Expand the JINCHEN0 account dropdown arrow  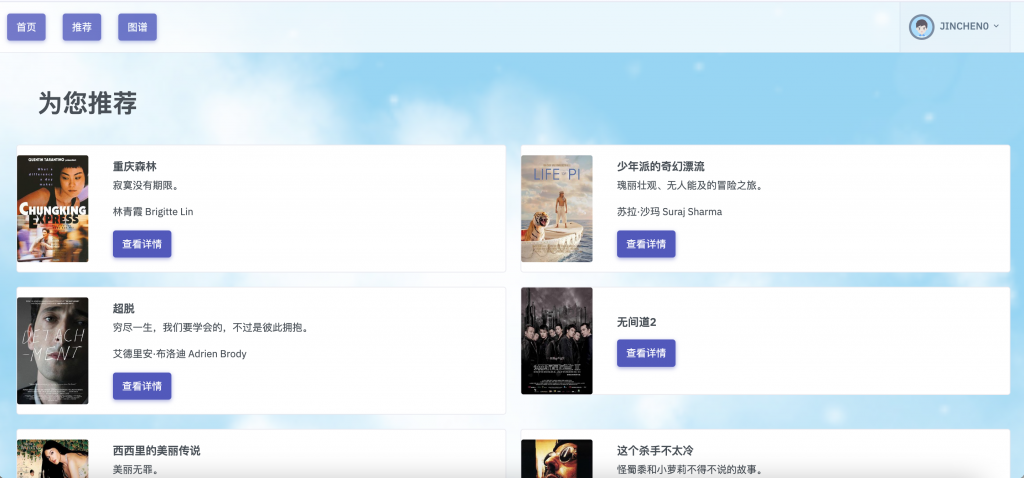pos(996,27)
